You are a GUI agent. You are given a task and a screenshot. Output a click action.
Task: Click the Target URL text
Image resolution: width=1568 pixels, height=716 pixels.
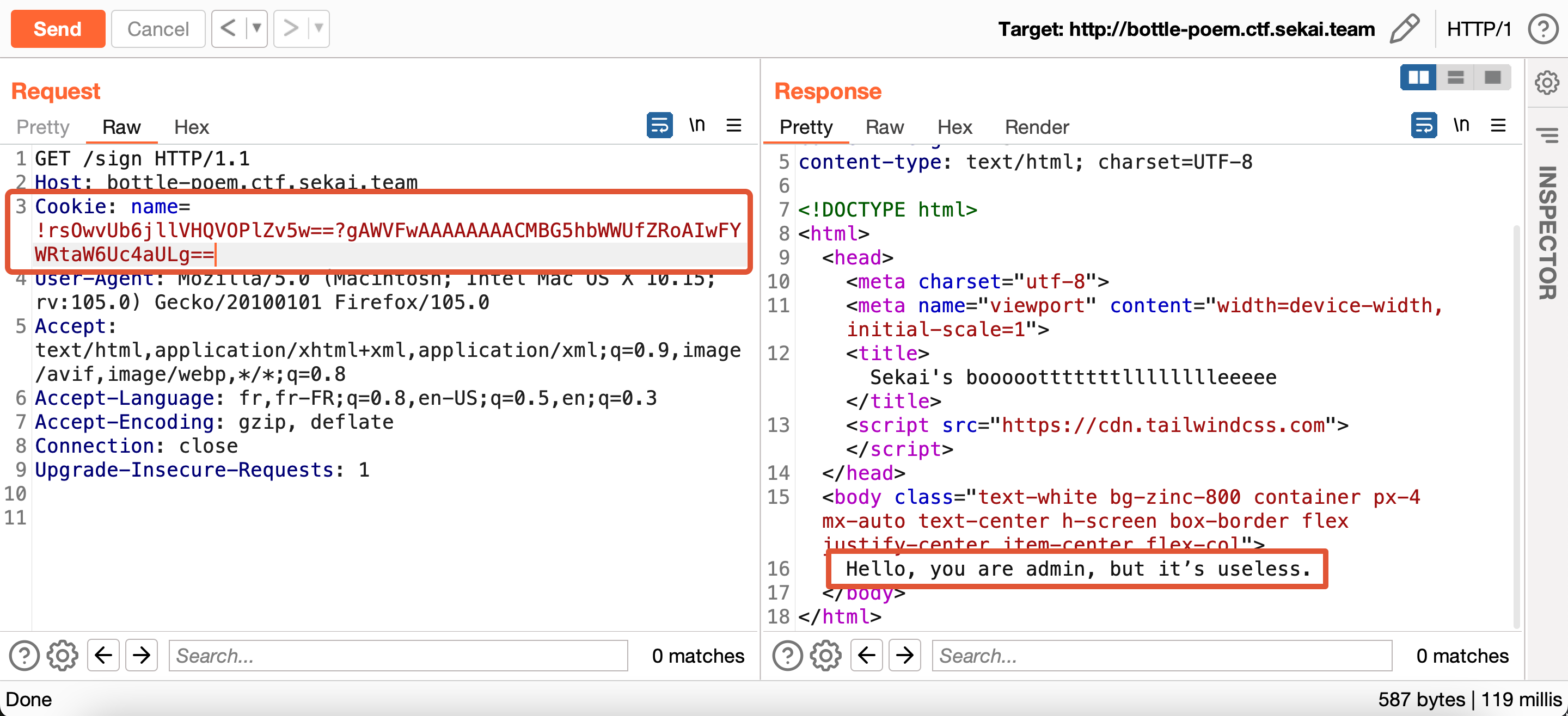1186,29
